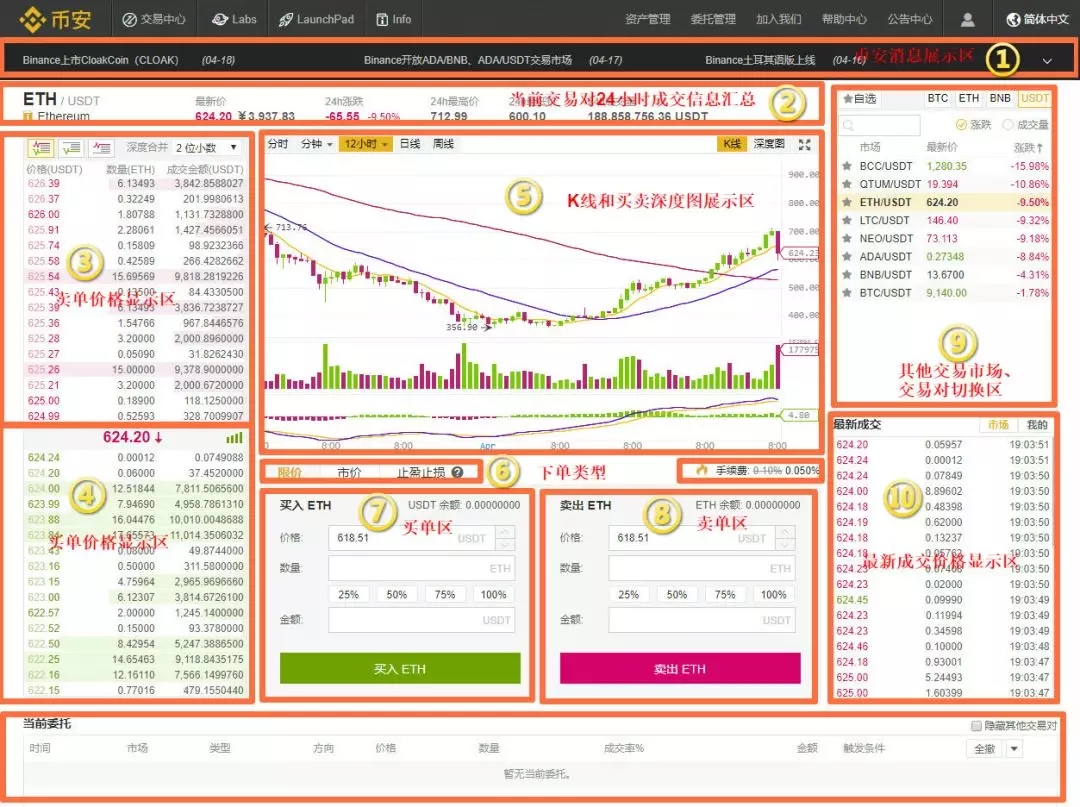Click the star icon for BCC/USDT

tap(847, 166)
